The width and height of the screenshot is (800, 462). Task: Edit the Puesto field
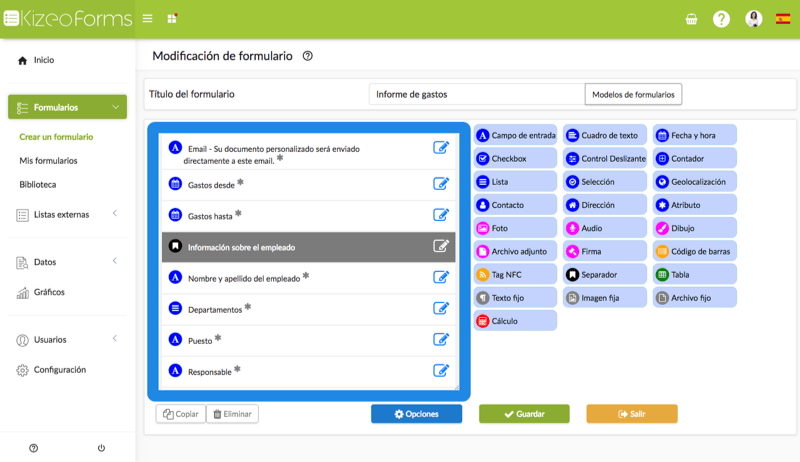[x=441, y=340]
